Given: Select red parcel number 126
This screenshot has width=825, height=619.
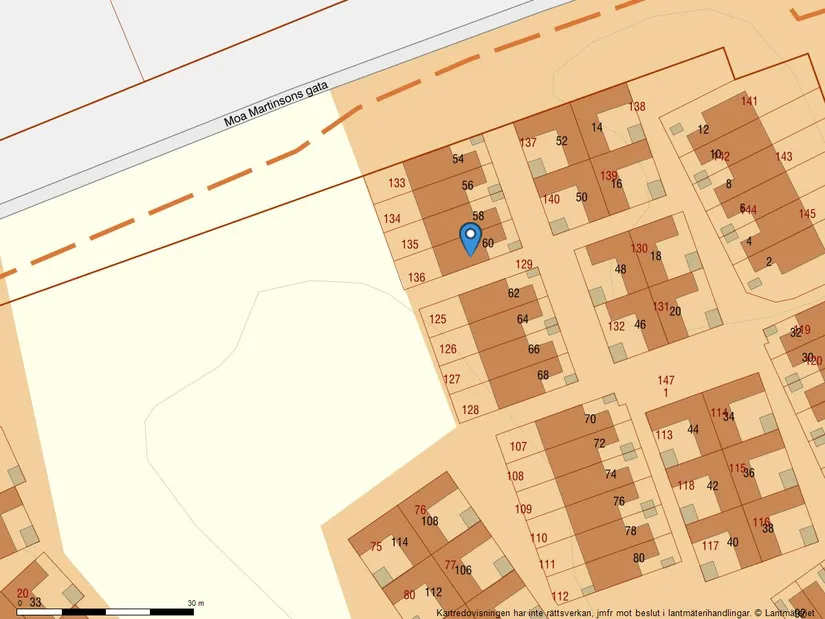Looking at the screenshot, I should [x=448, y=349].
